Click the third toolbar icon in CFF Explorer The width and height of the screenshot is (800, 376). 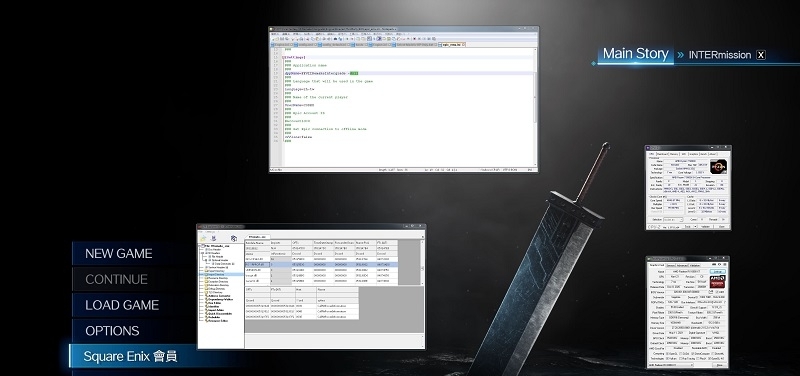point(234,238)
